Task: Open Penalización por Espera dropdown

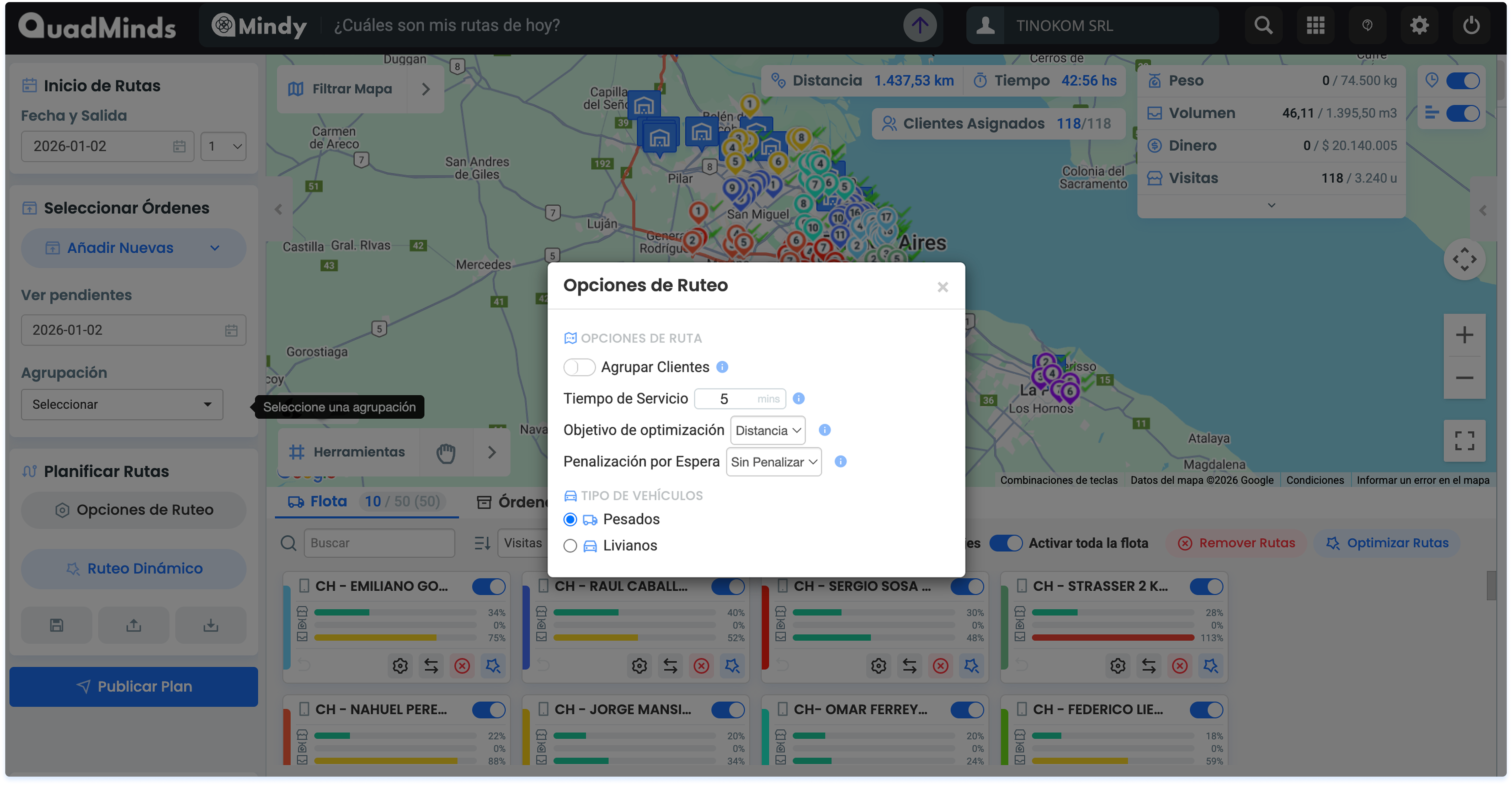Action: 773,462
